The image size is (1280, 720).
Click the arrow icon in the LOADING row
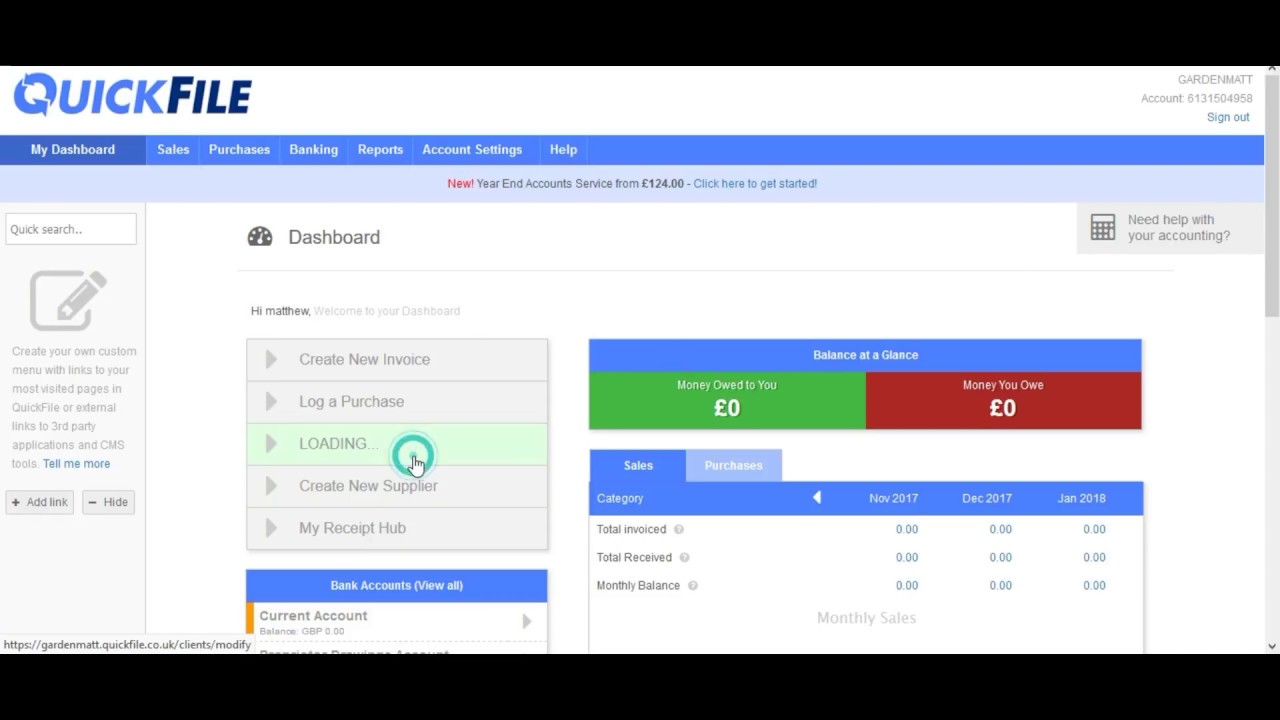[x=271, y=444]
